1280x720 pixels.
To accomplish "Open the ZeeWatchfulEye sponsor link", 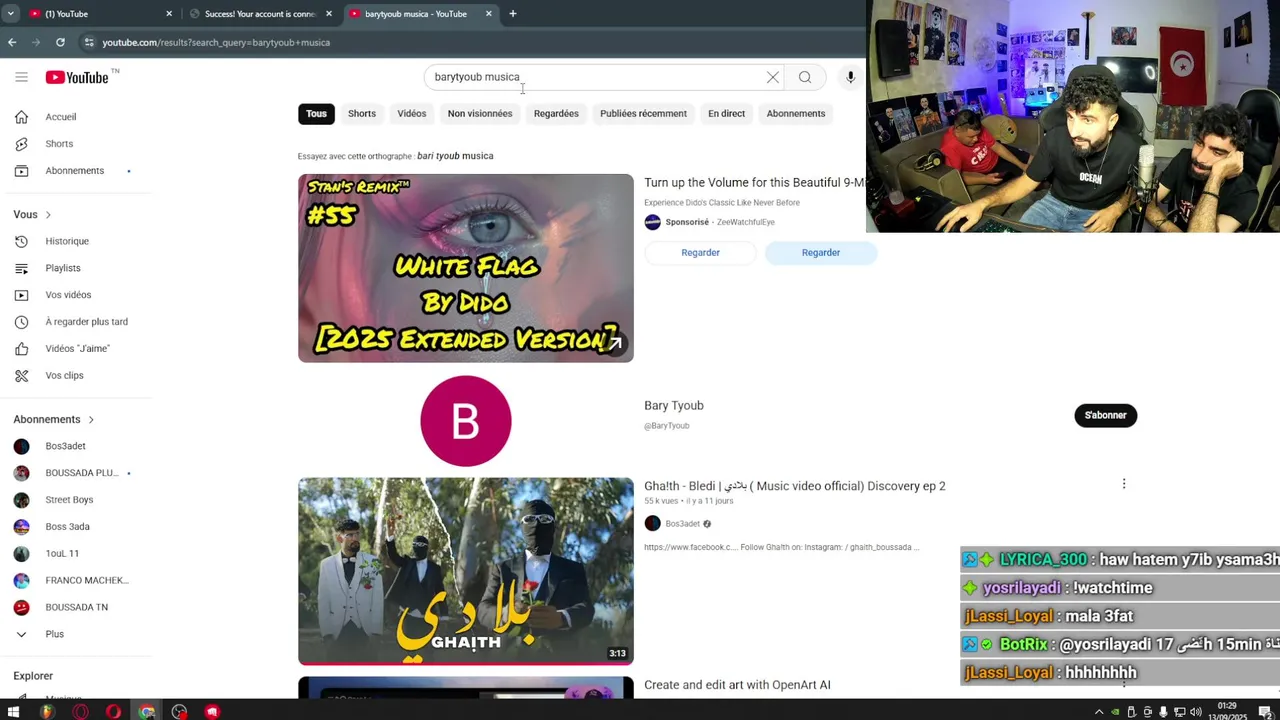I will point(745,222).
